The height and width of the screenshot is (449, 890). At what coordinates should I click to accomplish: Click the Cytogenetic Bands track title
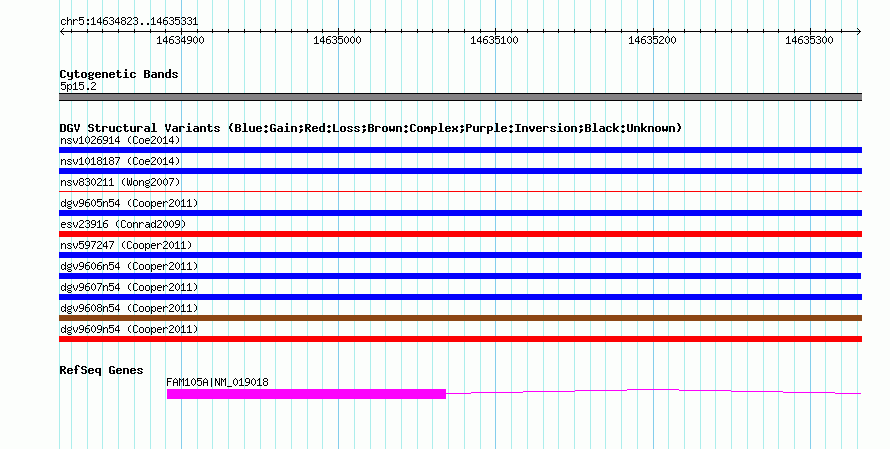[x=119, y=74]
